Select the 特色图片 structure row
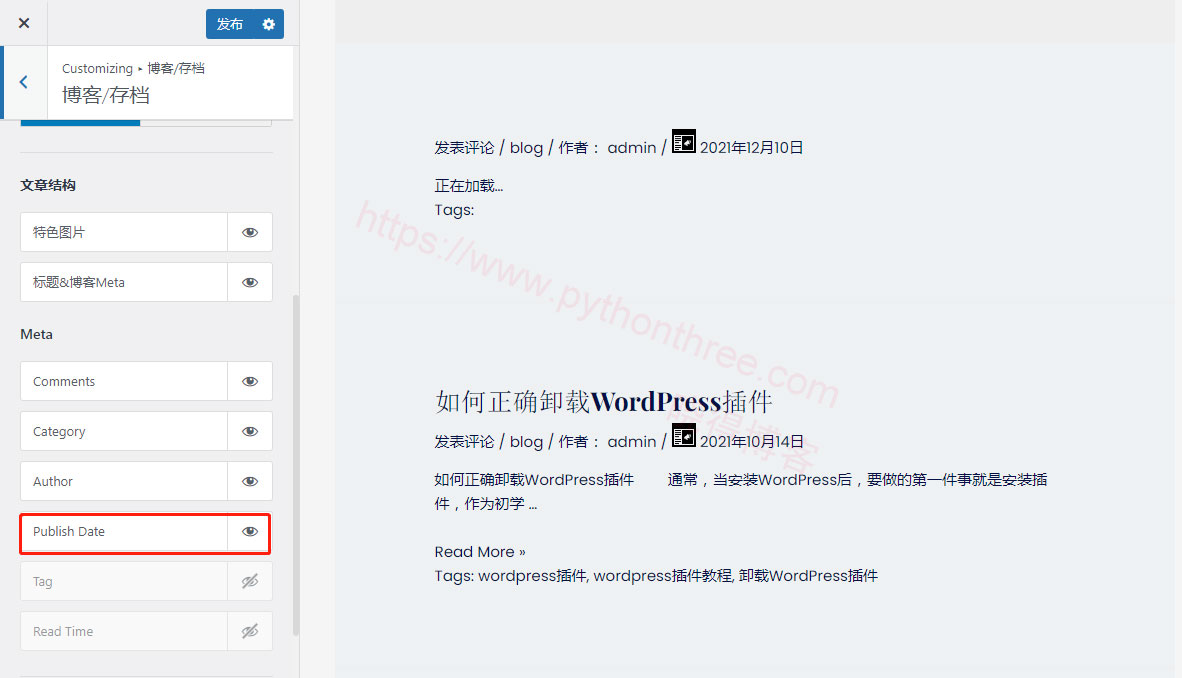 tap(124, 232)
